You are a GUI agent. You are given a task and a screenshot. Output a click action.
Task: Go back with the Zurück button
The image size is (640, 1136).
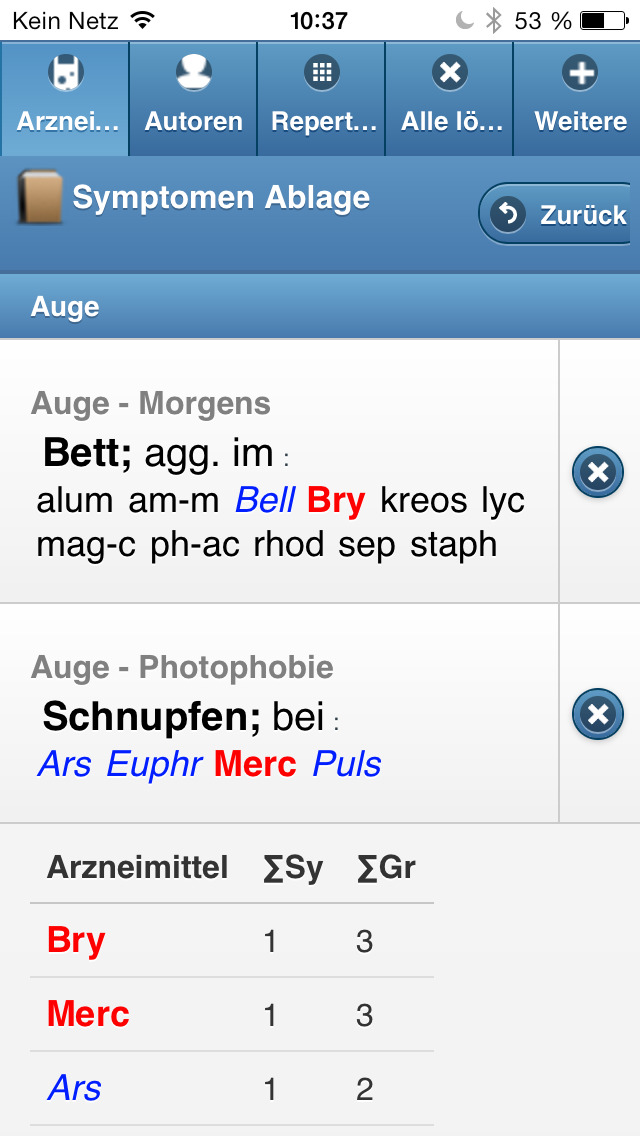554,214
